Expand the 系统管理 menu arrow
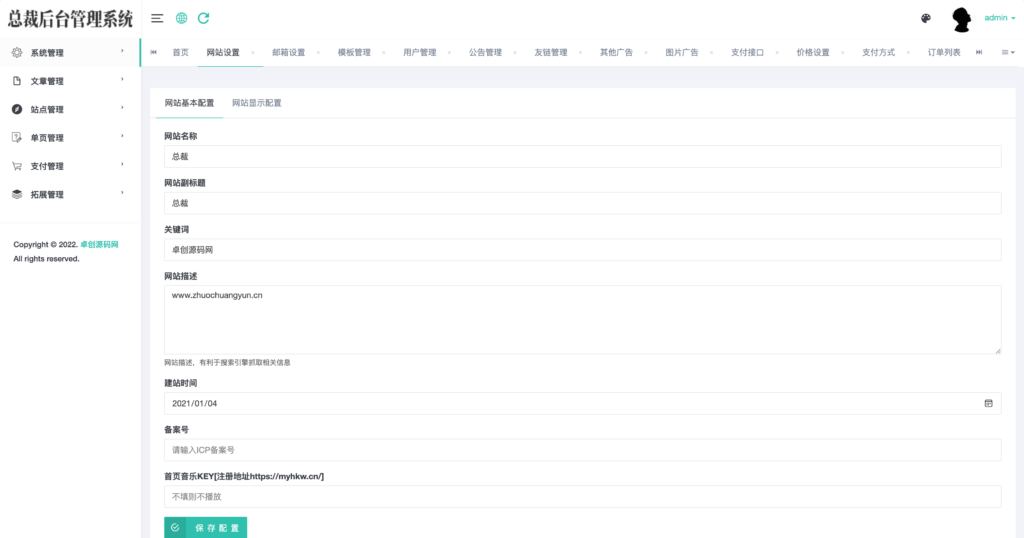Screen dimensions: 1024x538 (x=122, y=51)
